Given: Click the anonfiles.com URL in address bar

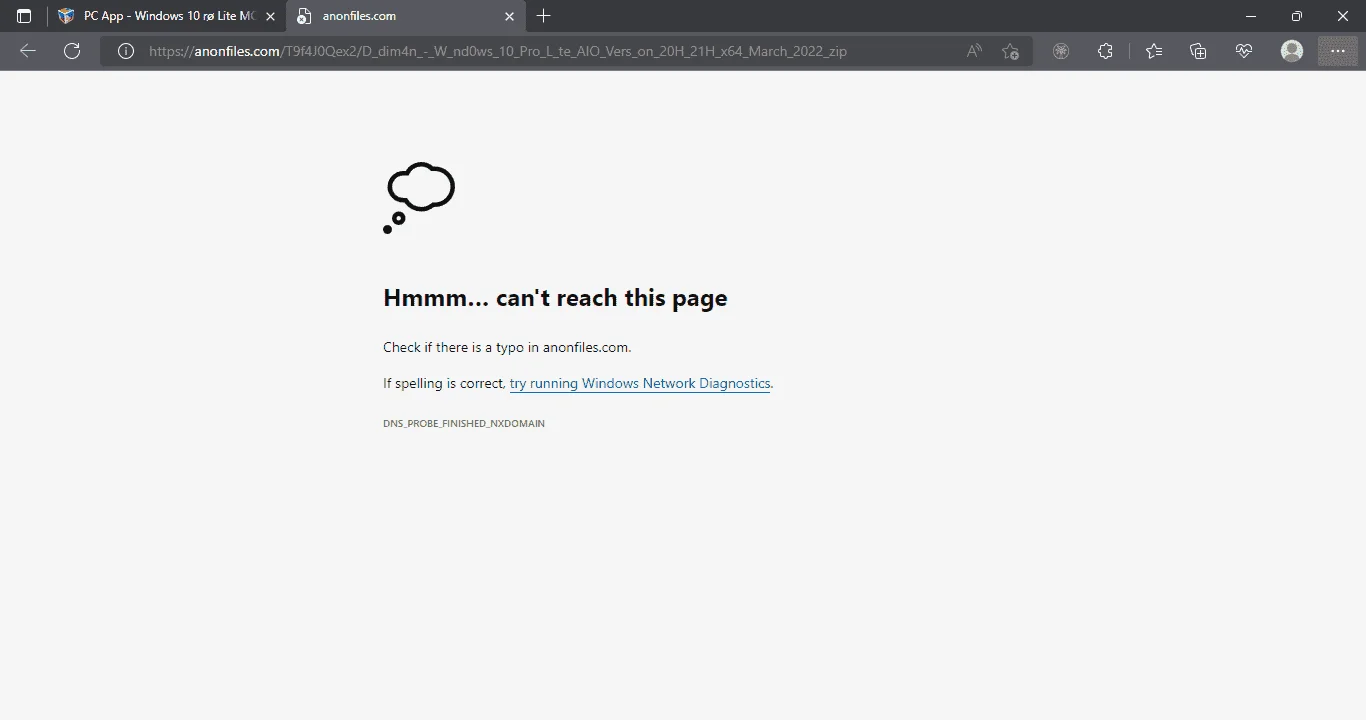Looking at the screenshot, I should 497,51.
